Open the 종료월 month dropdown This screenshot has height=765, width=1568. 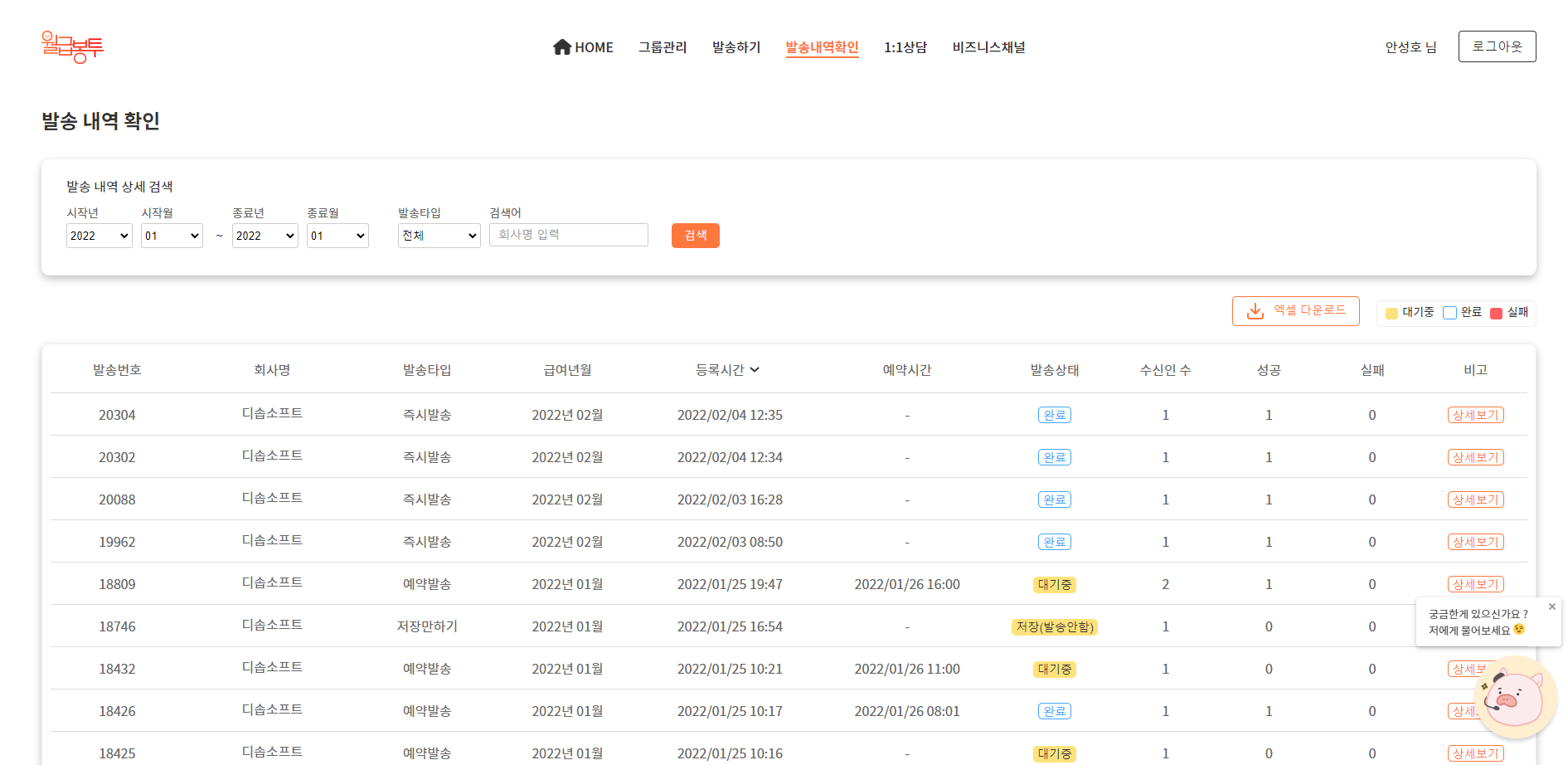coord(337,236)
